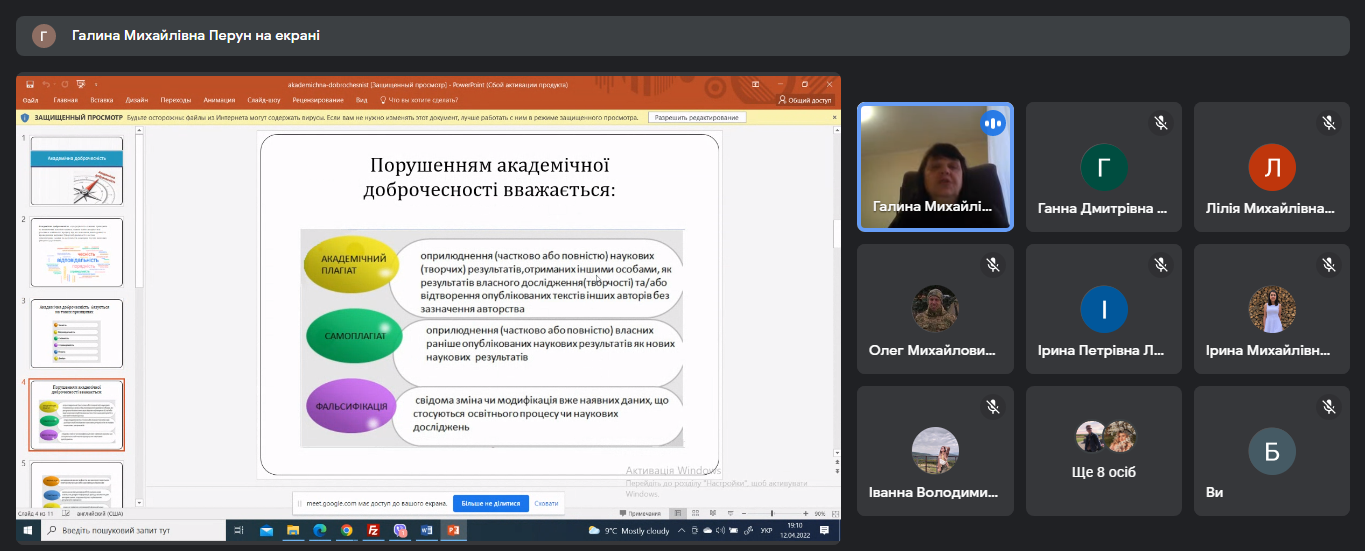Click the 'Сховати' link in sharing banner

click(546, 503)
